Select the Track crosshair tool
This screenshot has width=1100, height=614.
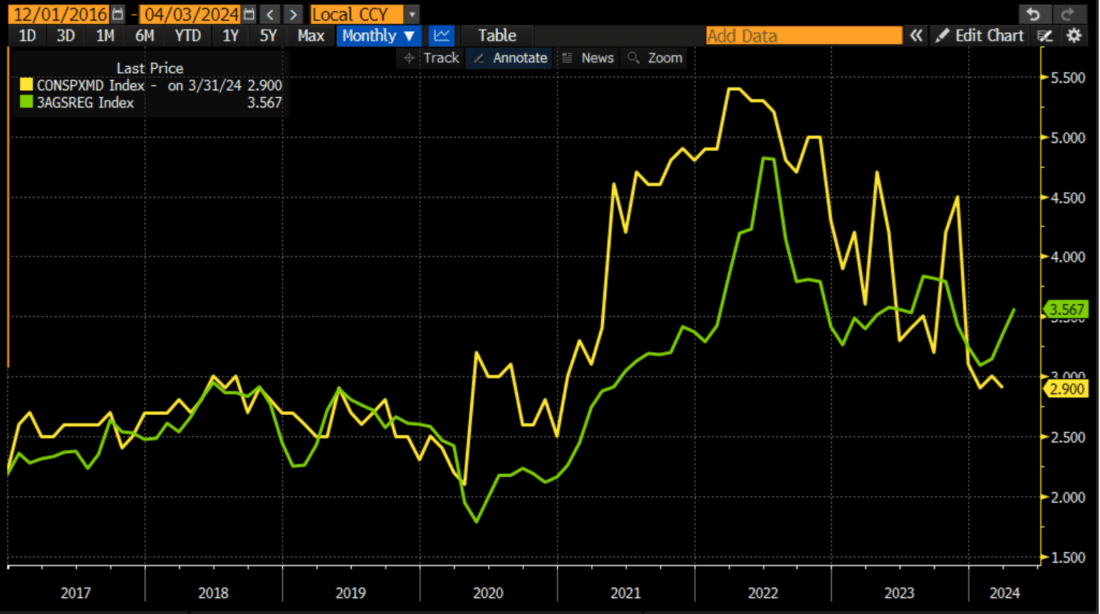click(433, 57)
